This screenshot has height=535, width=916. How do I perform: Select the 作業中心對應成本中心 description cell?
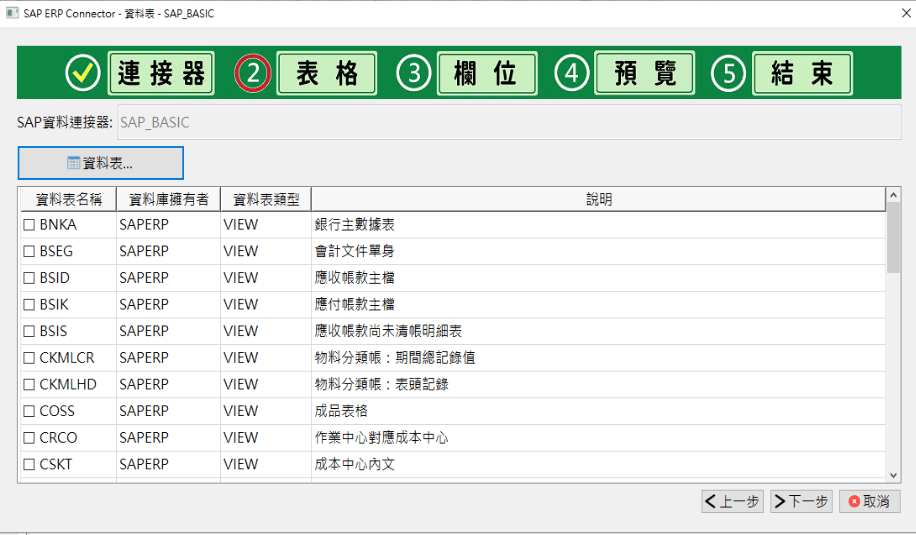pyautogui.click(x=598, y=437)
